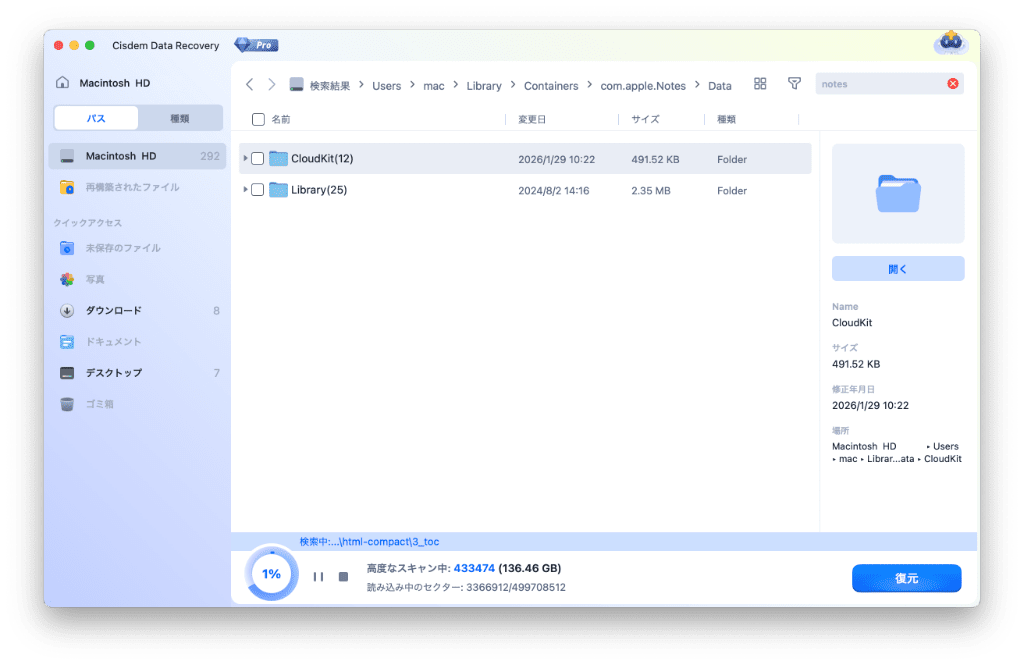
Task: Open the filter funnel icon
Action: point(794,84)
